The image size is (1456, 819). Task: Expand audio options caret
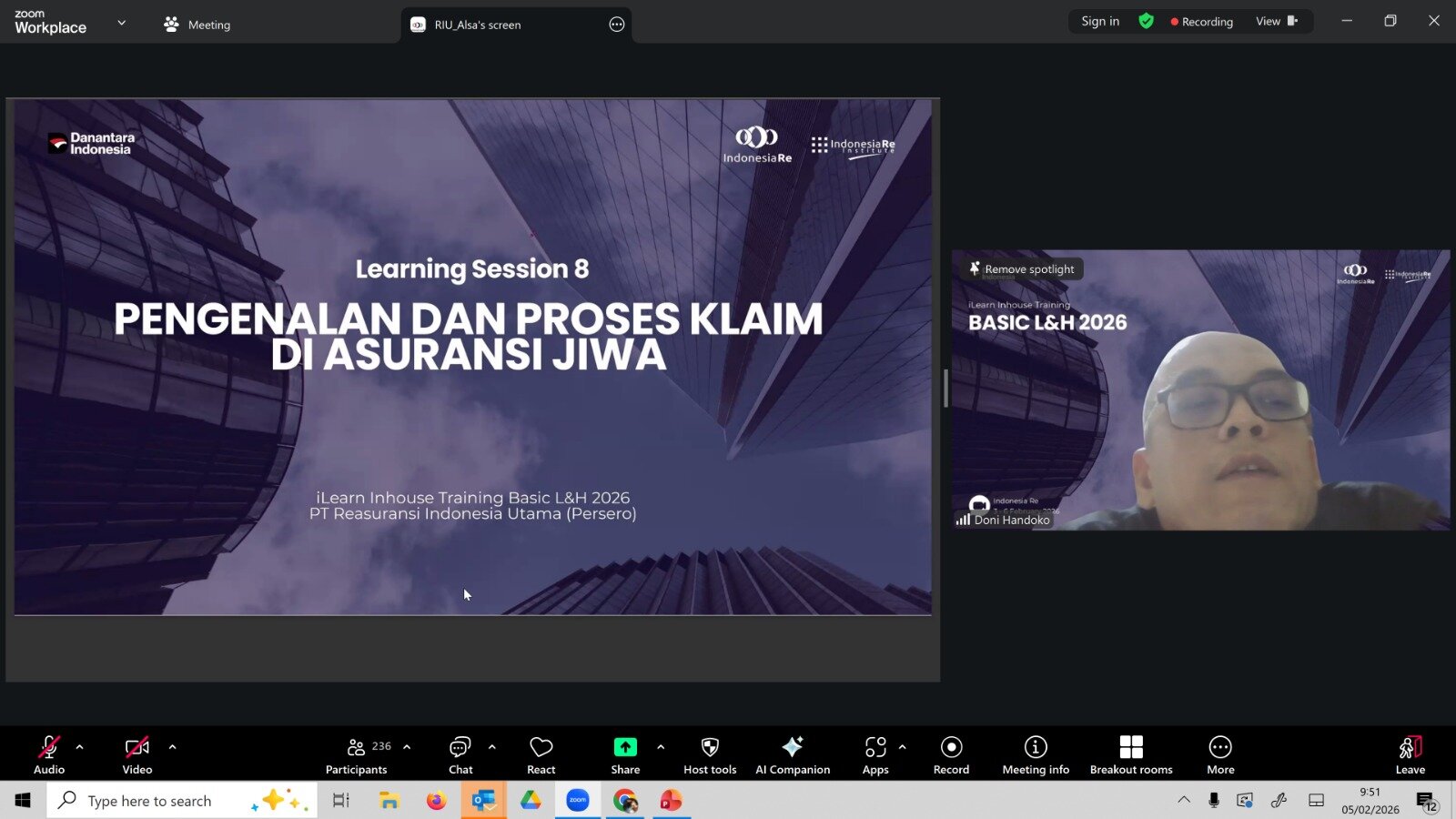click(80, 747)
